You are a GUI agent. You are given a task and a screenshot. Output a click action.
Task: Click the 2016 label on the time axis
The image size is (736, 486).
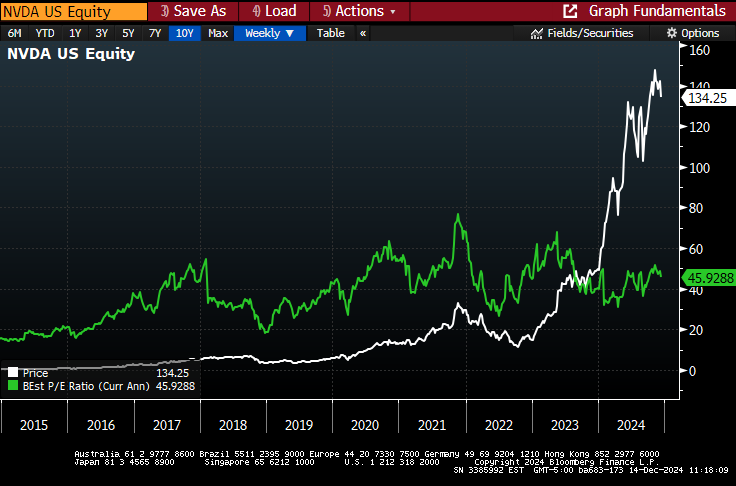[x=101, y=425]
